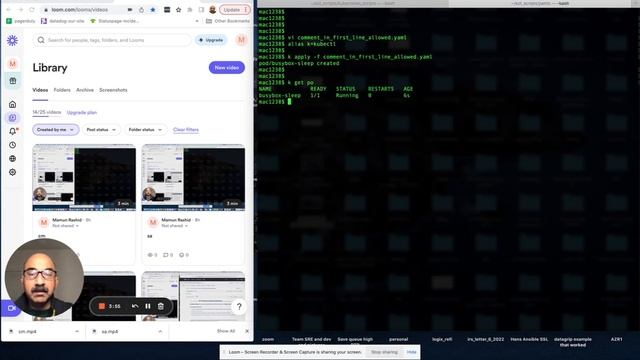Select the personal folder on the desktop
Viewport: 640px width, 360px height.
(398, 339)
